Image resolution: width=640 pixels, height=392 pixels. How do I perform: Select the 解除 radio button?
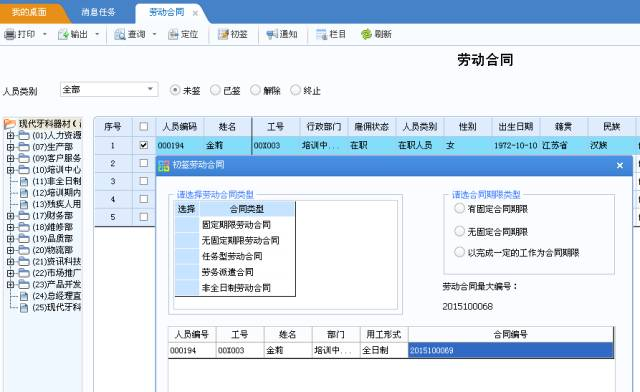pyautogui.click(x=255, y=90)
